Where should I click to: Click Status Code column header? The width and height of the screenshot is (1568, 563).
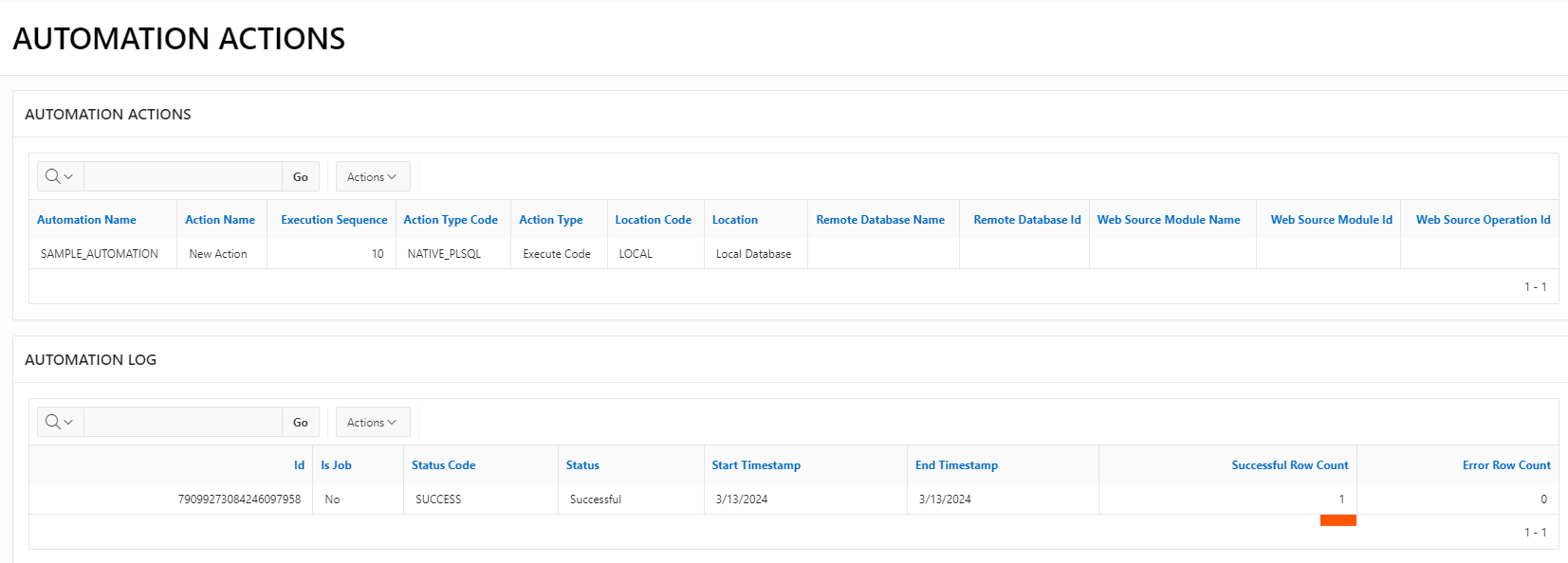(443, 464)
